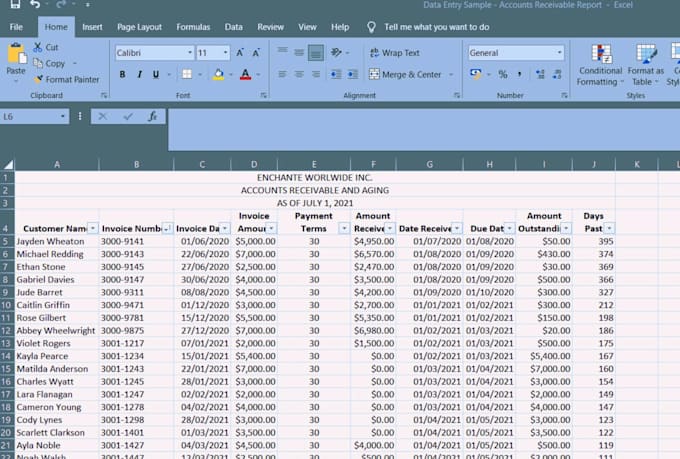Apply Percent Style icon
The height and width of the screenshot is (459, 680).
pyautogui.click(x=503, y=75)
